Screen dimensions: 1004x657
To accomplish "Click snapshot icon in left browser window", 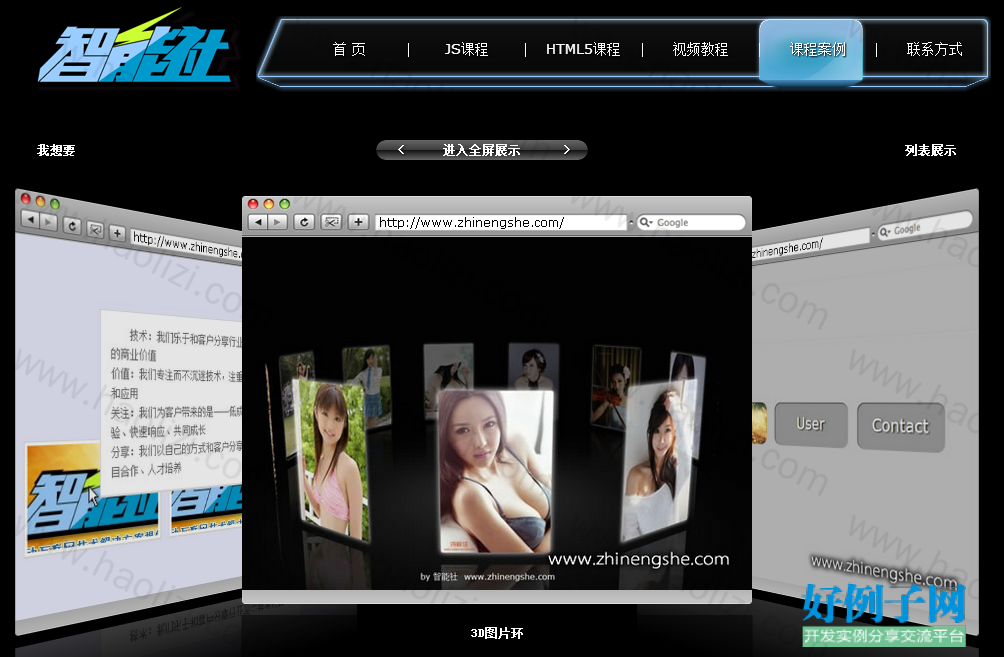I will 95,229.
